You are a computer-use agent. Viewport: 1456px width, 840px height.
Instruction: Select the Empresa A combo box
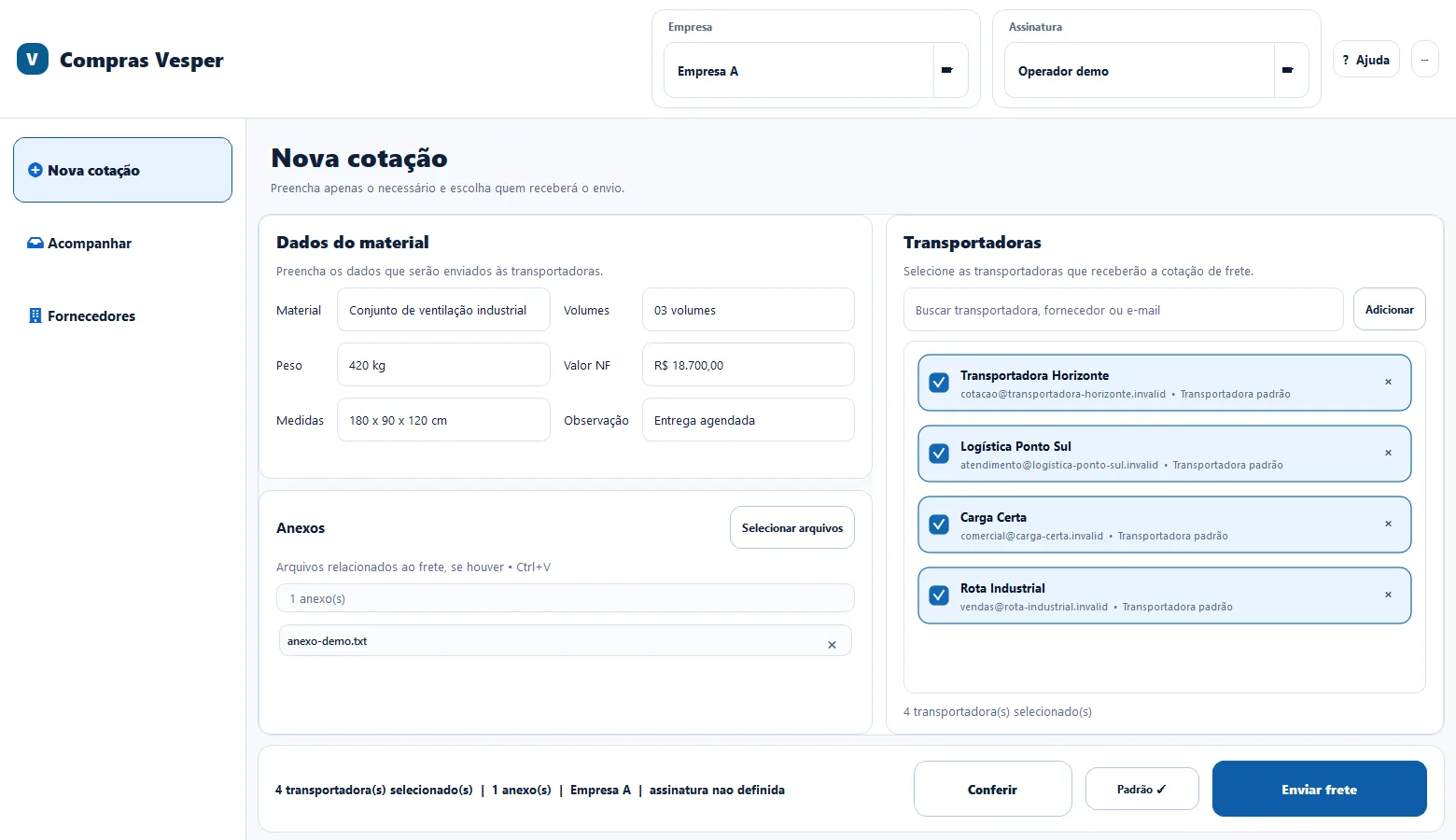(816, 70)
